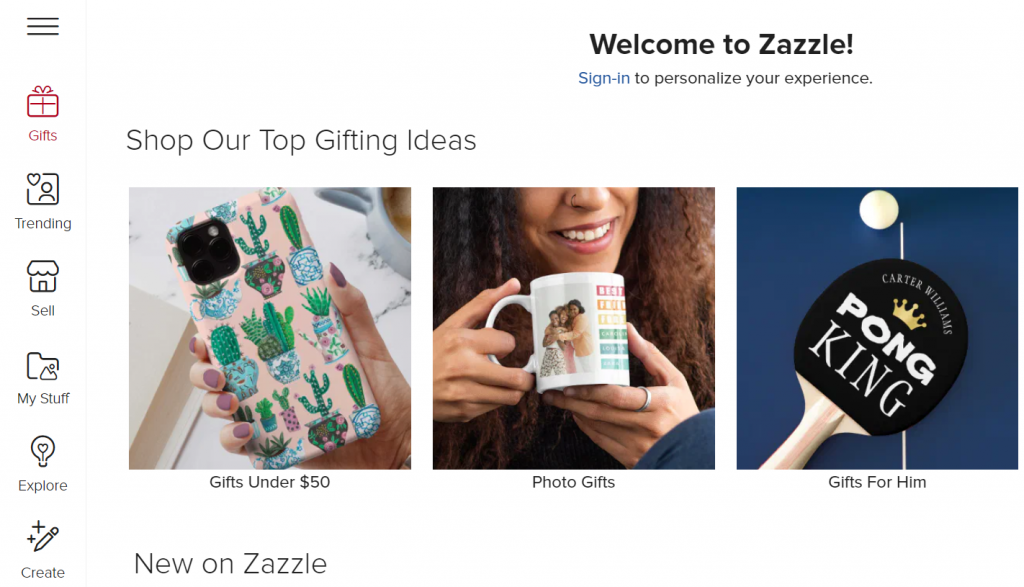Screen dimensions: 1024x587
Task: Open the Trending sidebar icon
Action: click(x=42, y=189)
